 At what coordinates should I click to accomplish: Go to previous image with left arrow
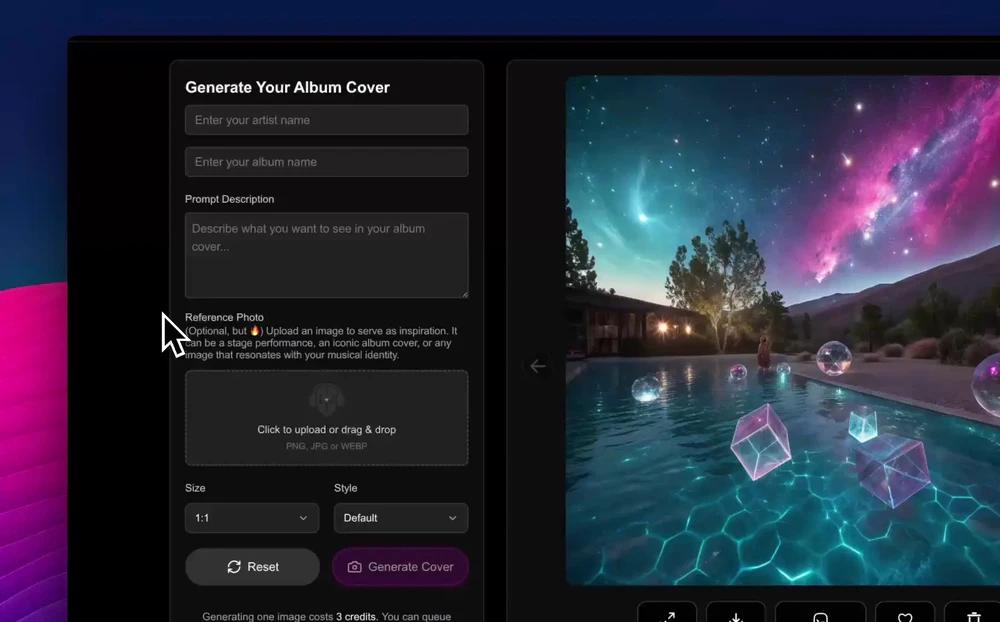538,366
